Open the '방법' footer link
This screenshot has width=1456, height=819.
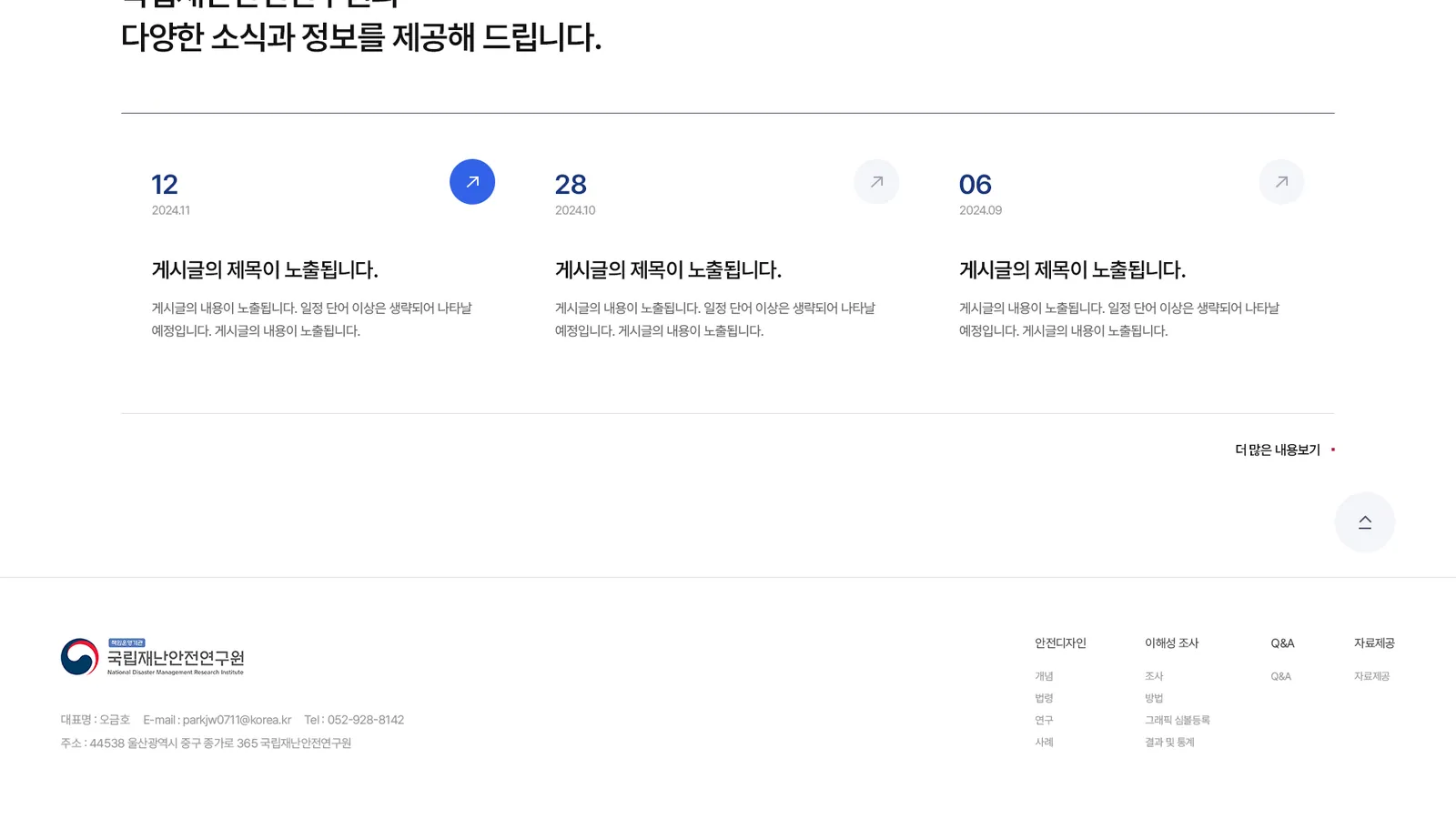(x=1154, y=698)
